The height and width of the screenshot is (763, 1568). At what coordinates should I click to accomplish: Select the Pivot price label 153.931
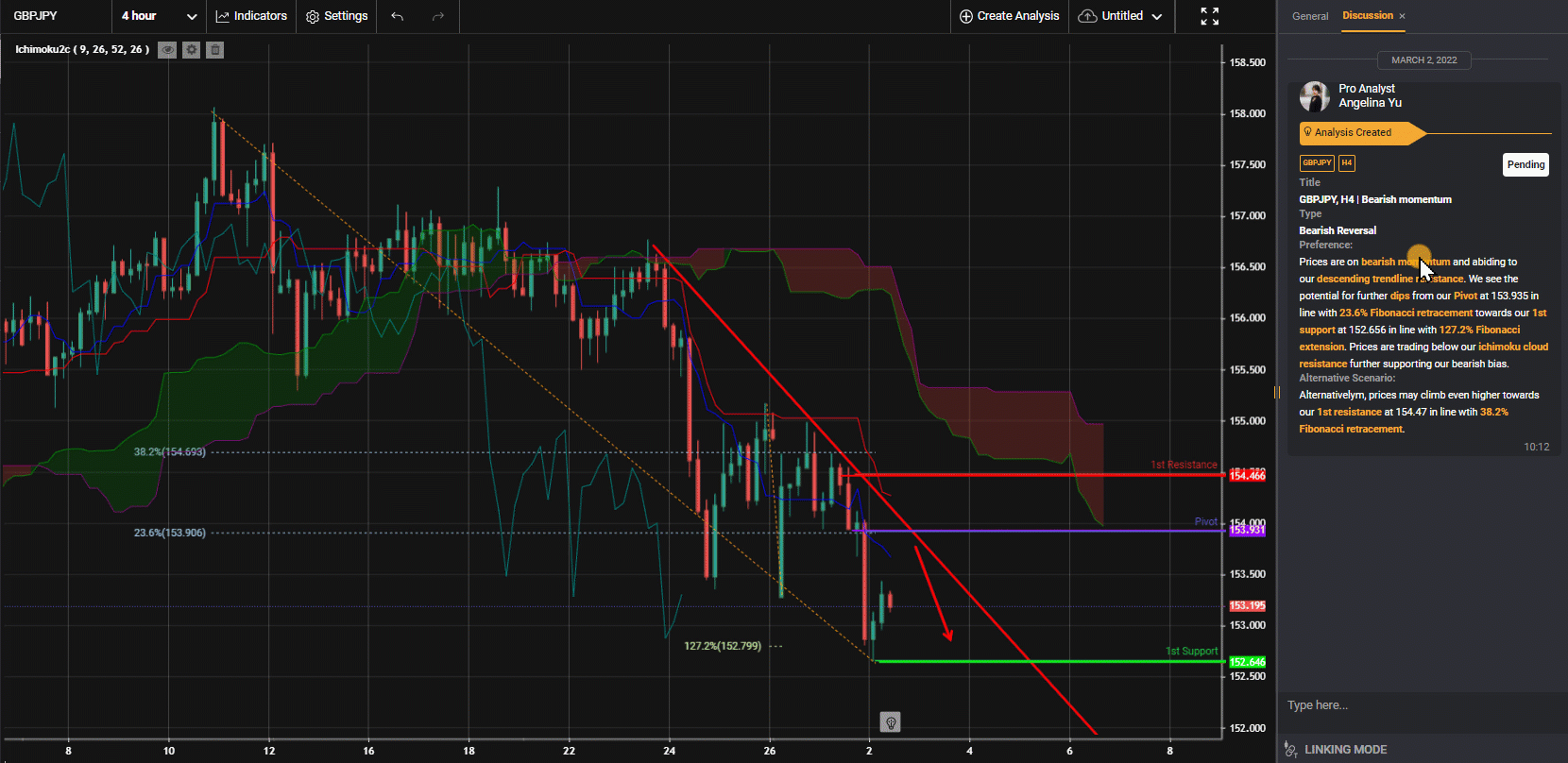pos(1247,530)
